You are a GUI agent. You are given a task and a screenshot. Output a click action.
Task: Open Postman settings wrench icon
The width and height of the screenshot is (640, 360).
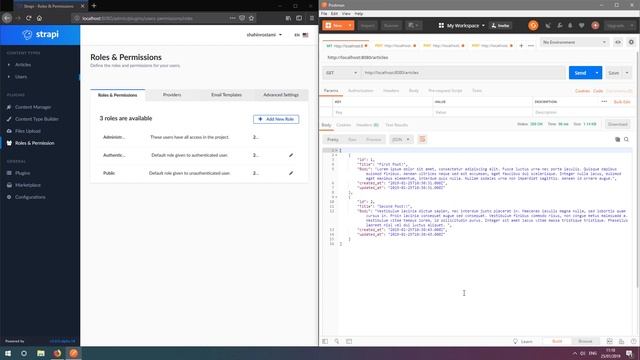[x=560, y=25]
